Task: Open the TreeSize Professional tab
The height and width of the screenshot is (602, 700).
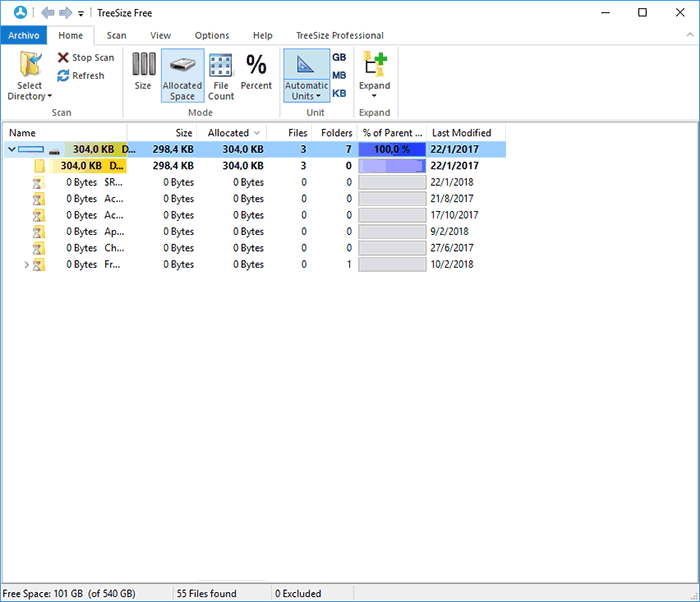Action: click(x=340, y=35)
